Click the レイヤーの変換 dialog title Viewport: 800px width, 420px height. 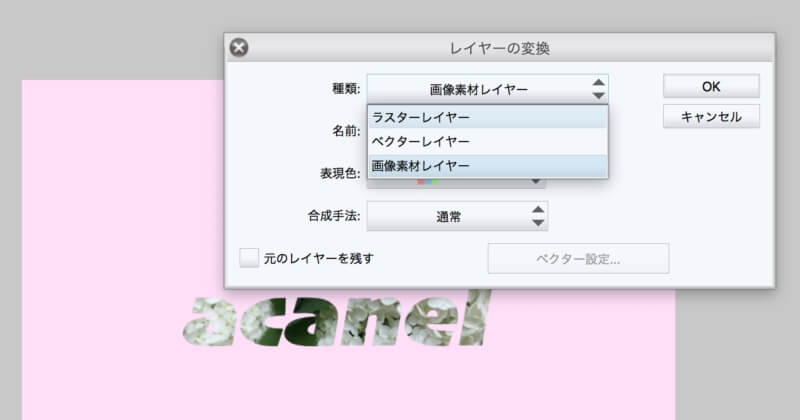tap(499, 48)
